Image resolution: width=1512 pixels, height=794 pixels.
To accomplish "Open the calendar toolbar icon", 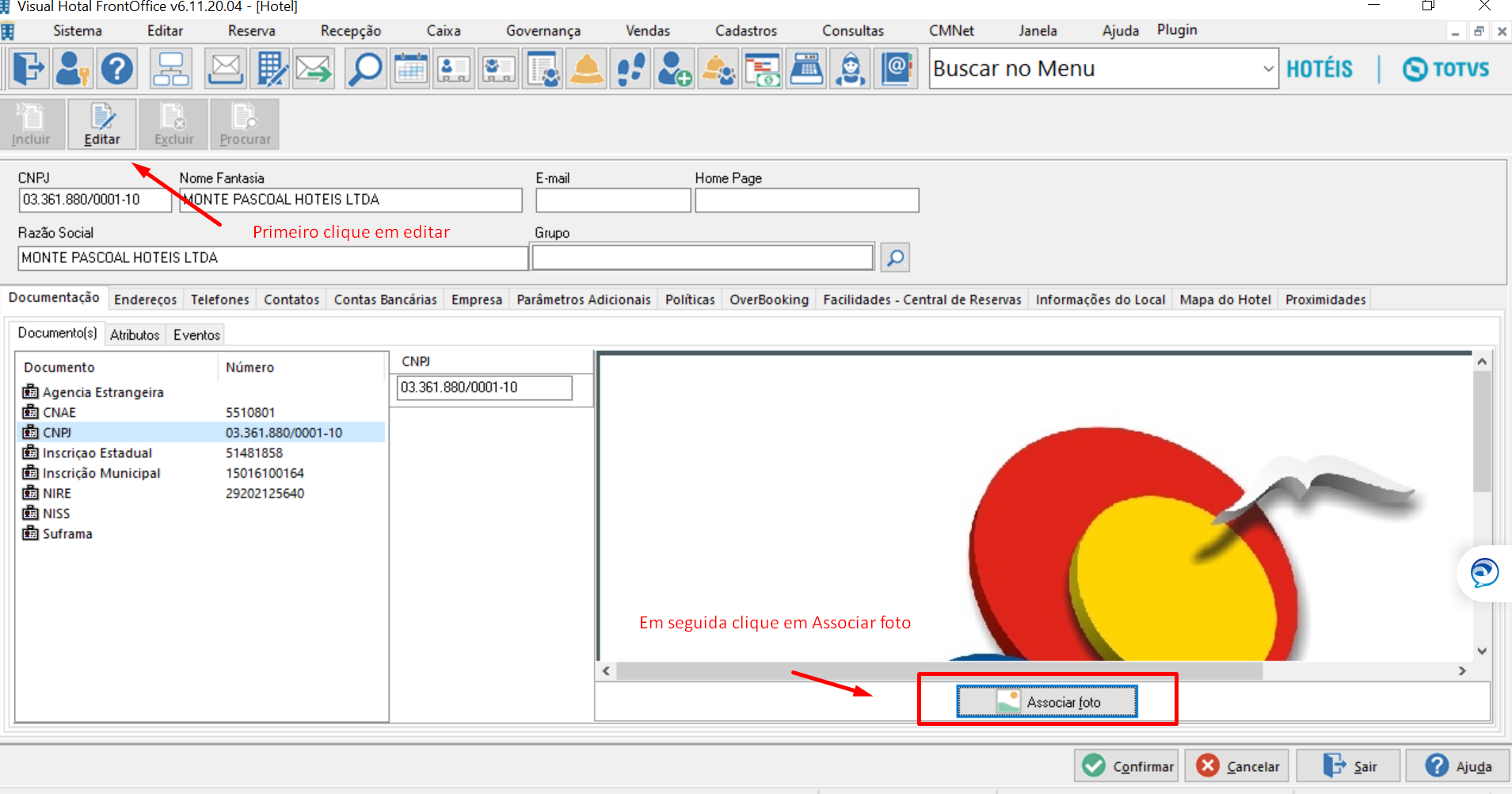I will click(x=410, y=69).
